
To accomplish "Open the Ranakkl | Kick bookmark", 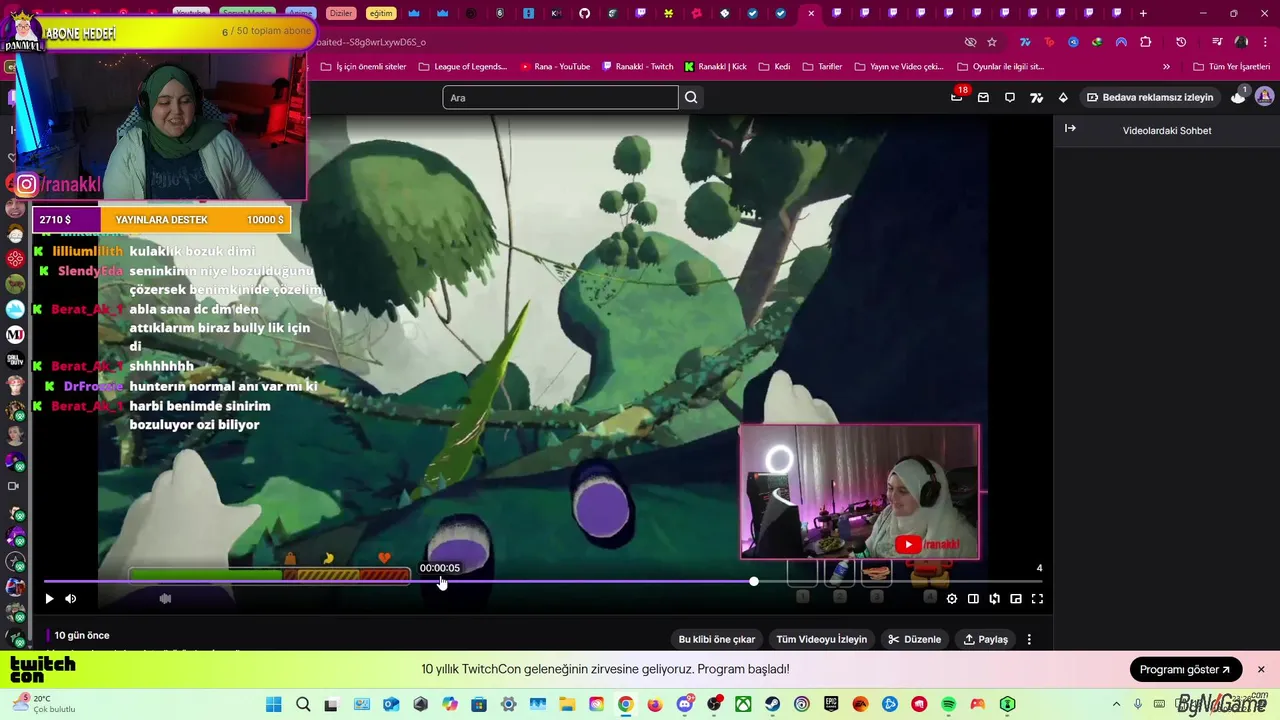I will pos(716,67).
